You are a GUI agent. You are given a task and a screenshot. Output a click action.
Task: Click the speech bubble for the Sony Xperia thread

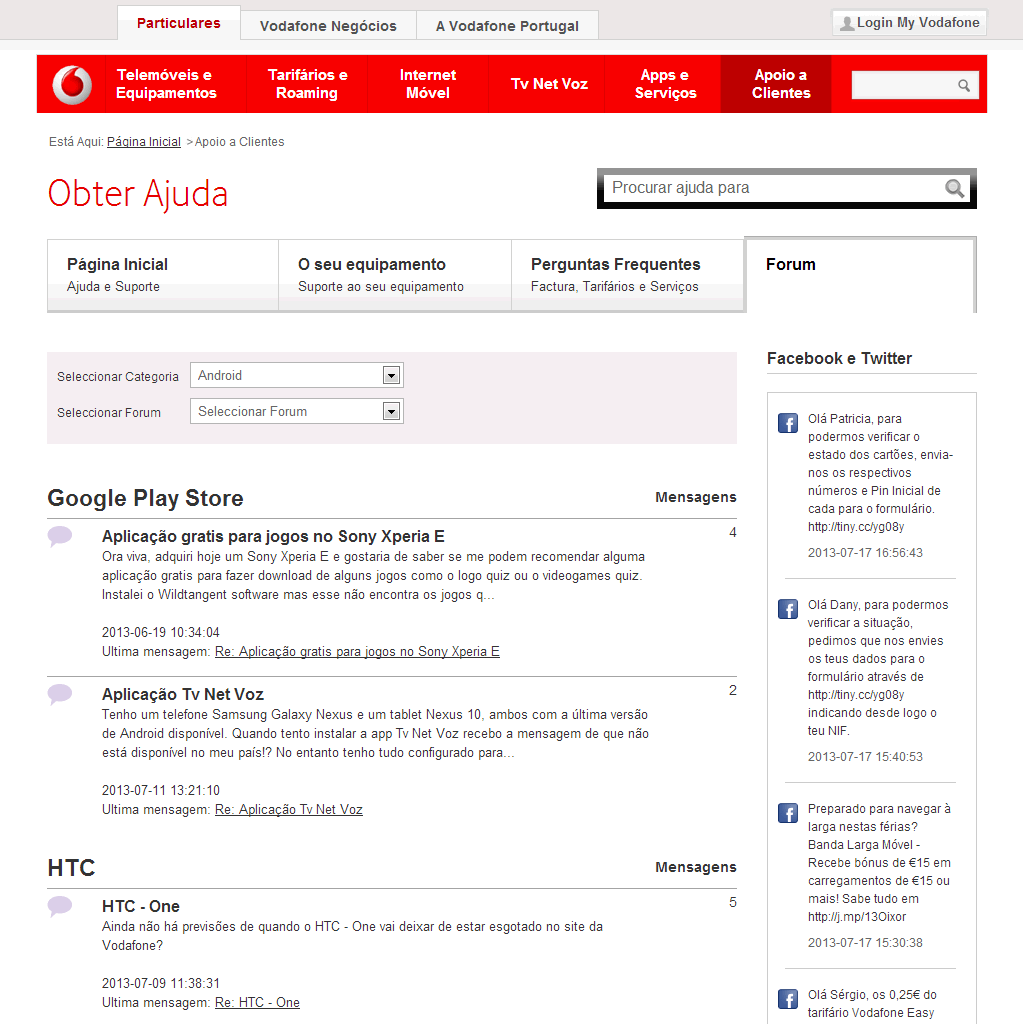click(60, 535)
